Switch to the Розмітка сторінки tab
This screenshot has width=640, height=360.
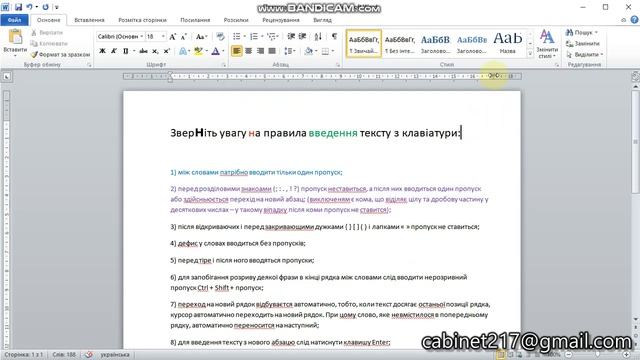coord(142,20)
